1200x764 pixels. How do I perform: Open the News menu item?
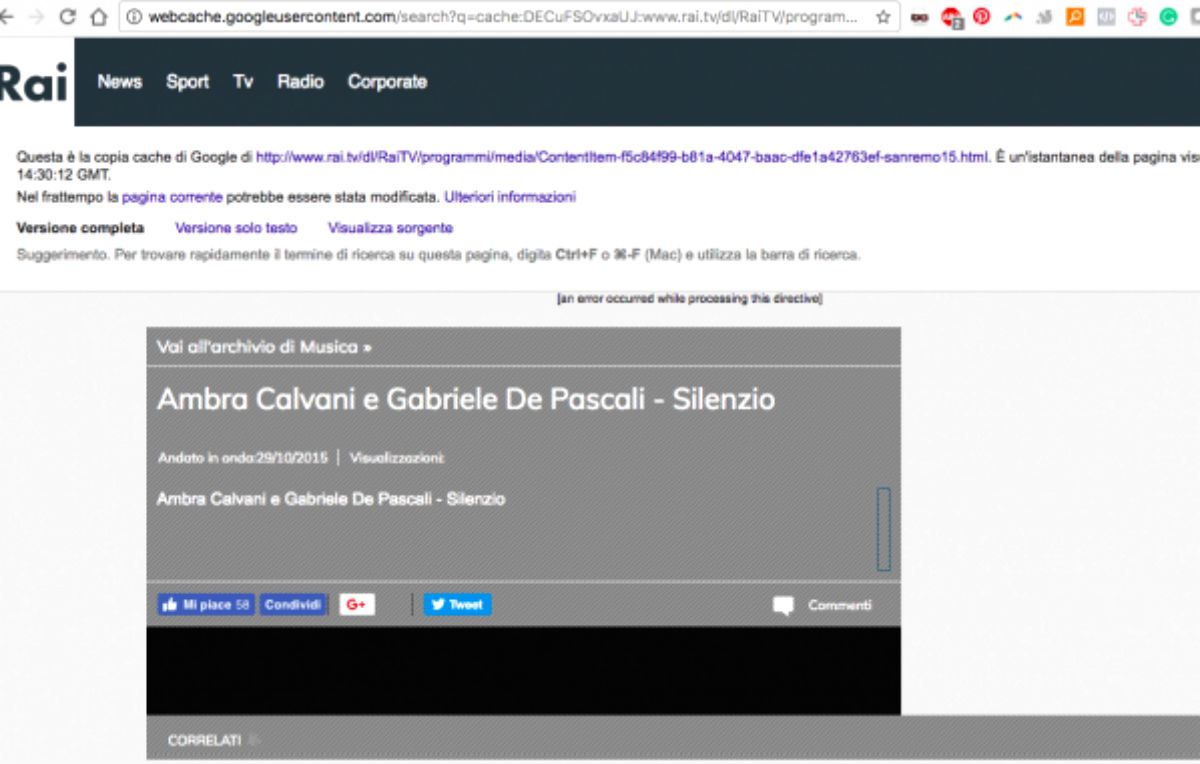coord(120,82)
